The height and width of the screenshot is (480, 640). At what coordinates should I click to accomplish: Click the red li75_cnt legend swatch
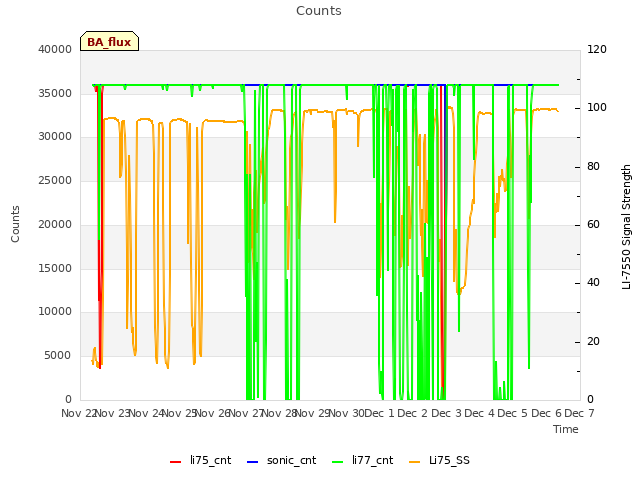click(x=176, y=462)
